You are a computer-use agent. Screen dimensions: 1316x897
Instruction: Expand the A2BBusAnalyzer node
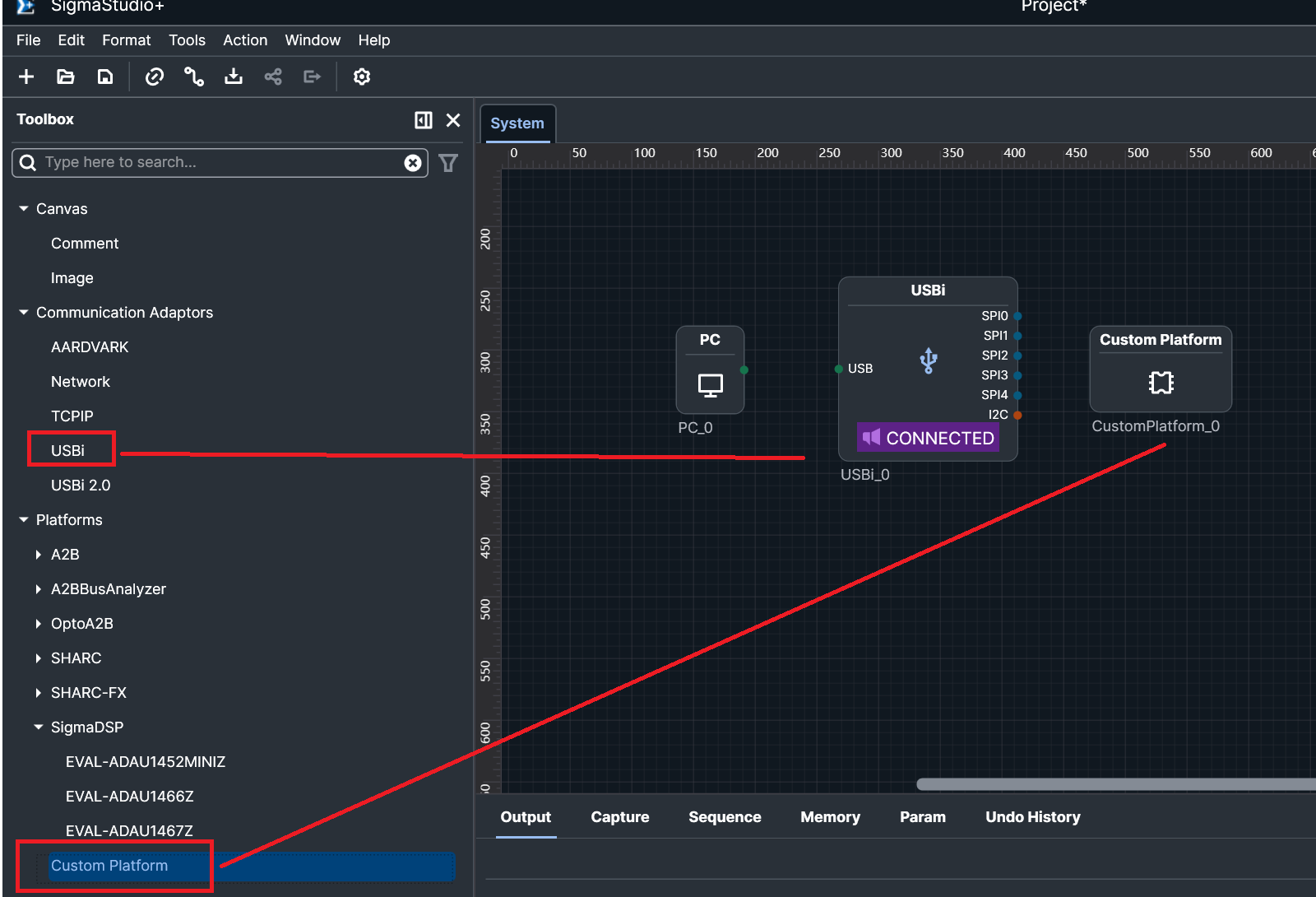coord(39,589)
